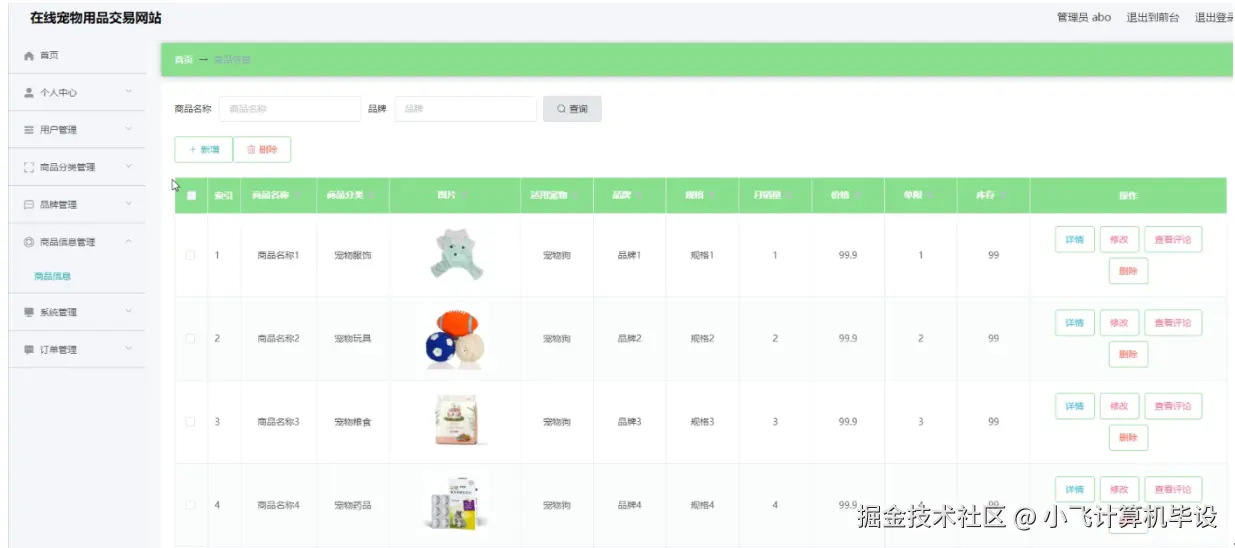
Task: Click 修改 for row 商品名称4
Action: click(x=1119, y=490)
